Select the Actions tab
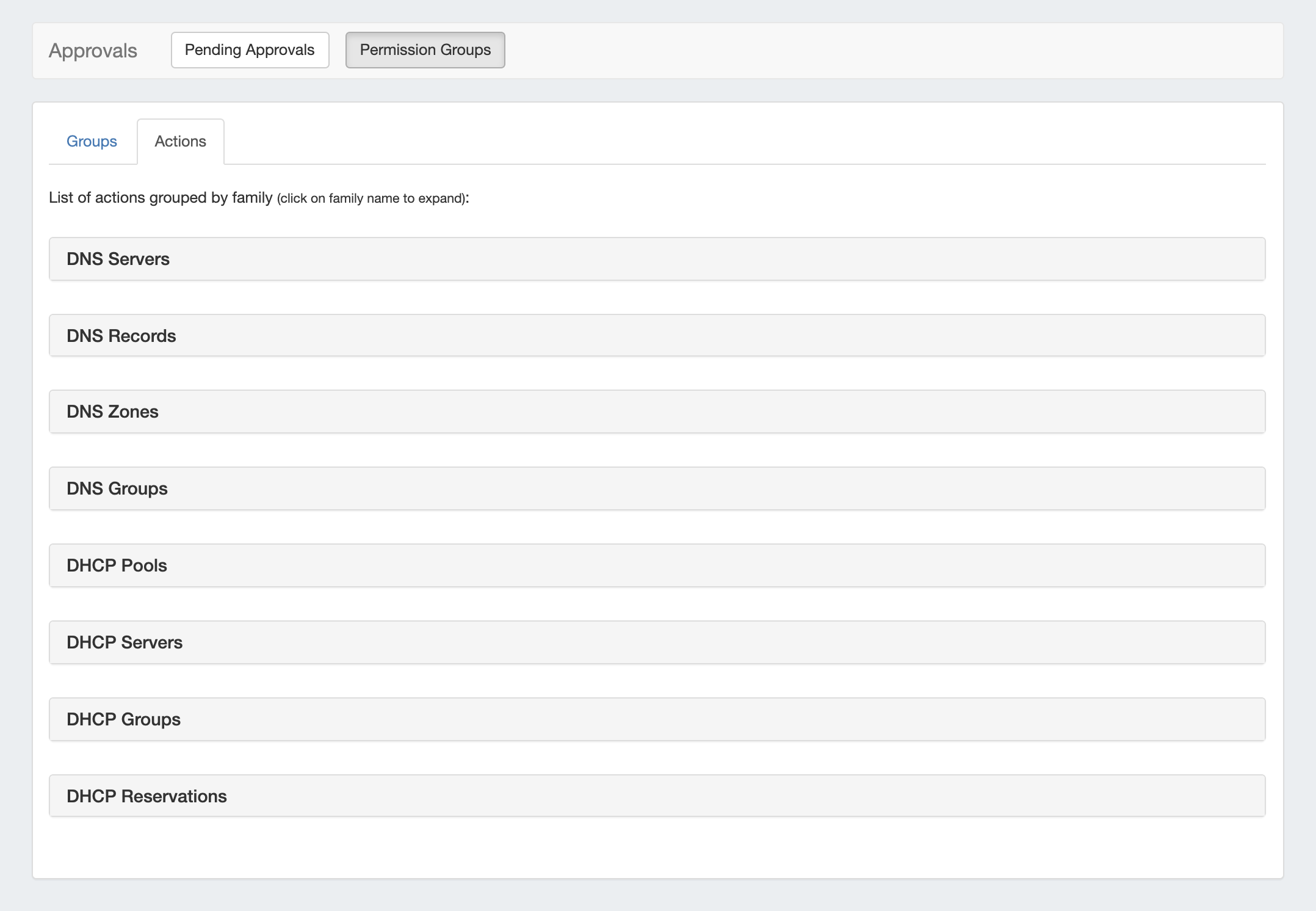 click(x=180, y=141)
